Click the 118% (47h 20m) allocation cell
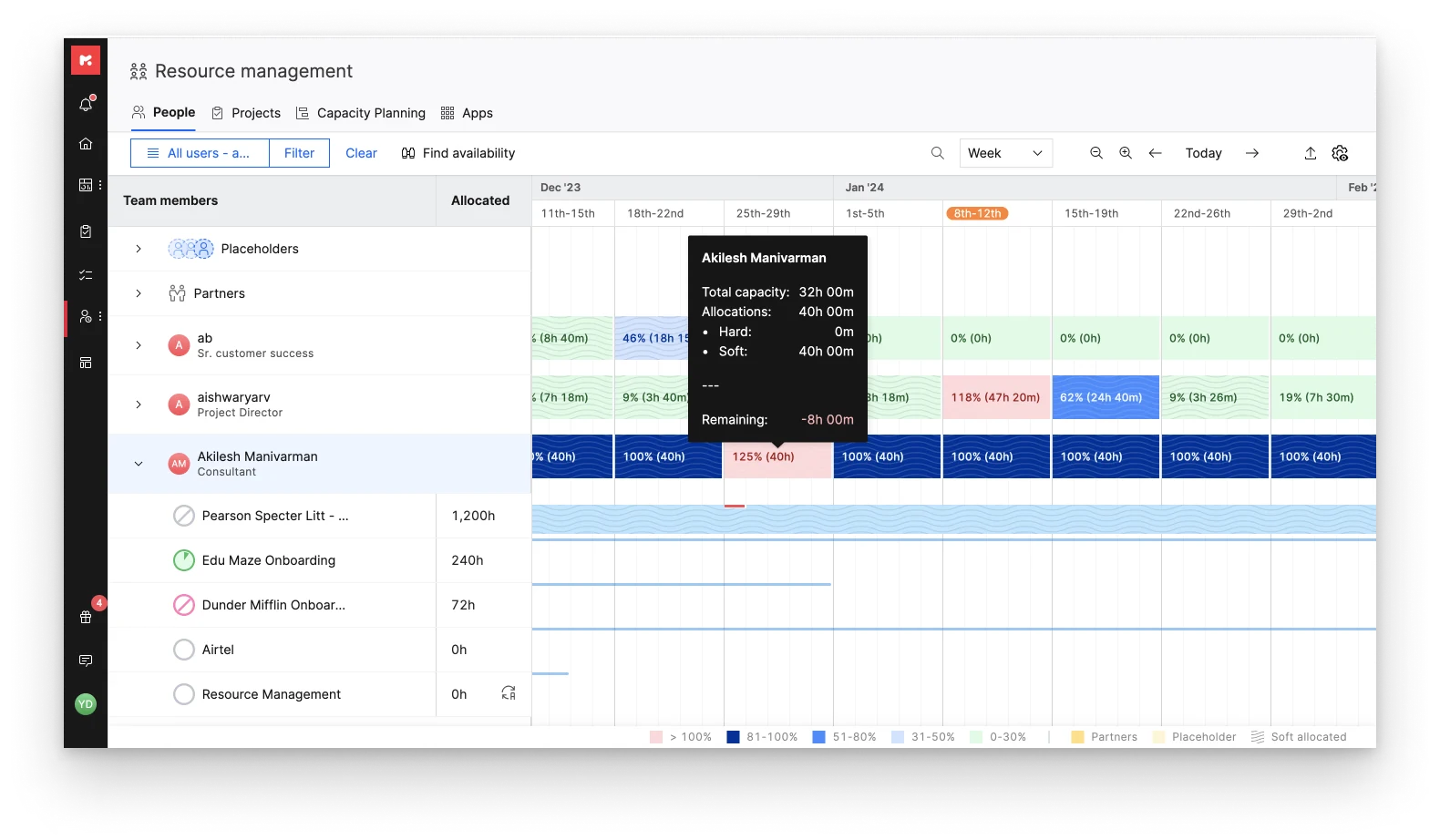Viewport: 1440px width, 840px height. [996, 397]
